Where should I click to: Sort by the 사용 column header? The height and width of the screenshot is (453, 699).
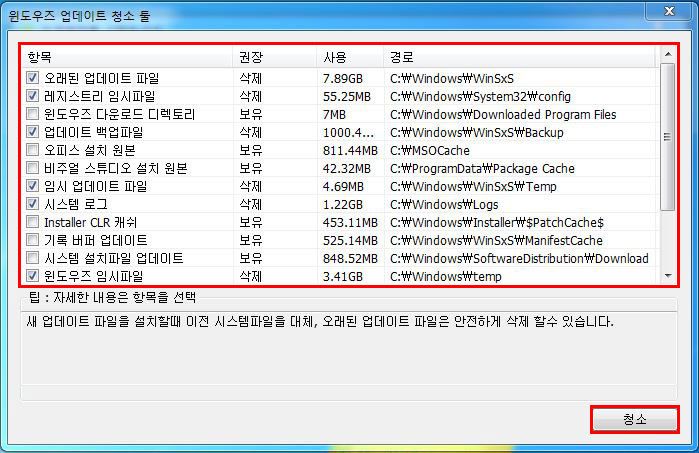[350, 57]
